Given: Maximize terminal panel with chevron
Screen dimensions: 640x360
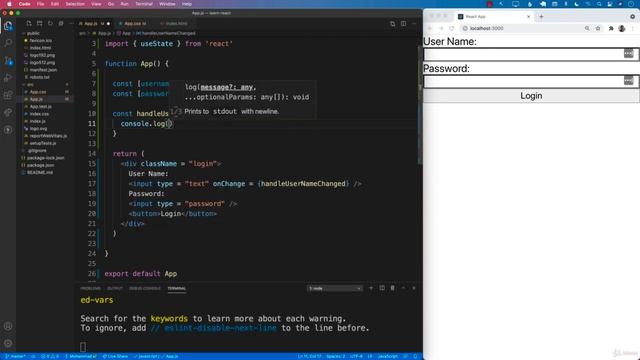Looking at the screenshot, I should coord(403,288).
